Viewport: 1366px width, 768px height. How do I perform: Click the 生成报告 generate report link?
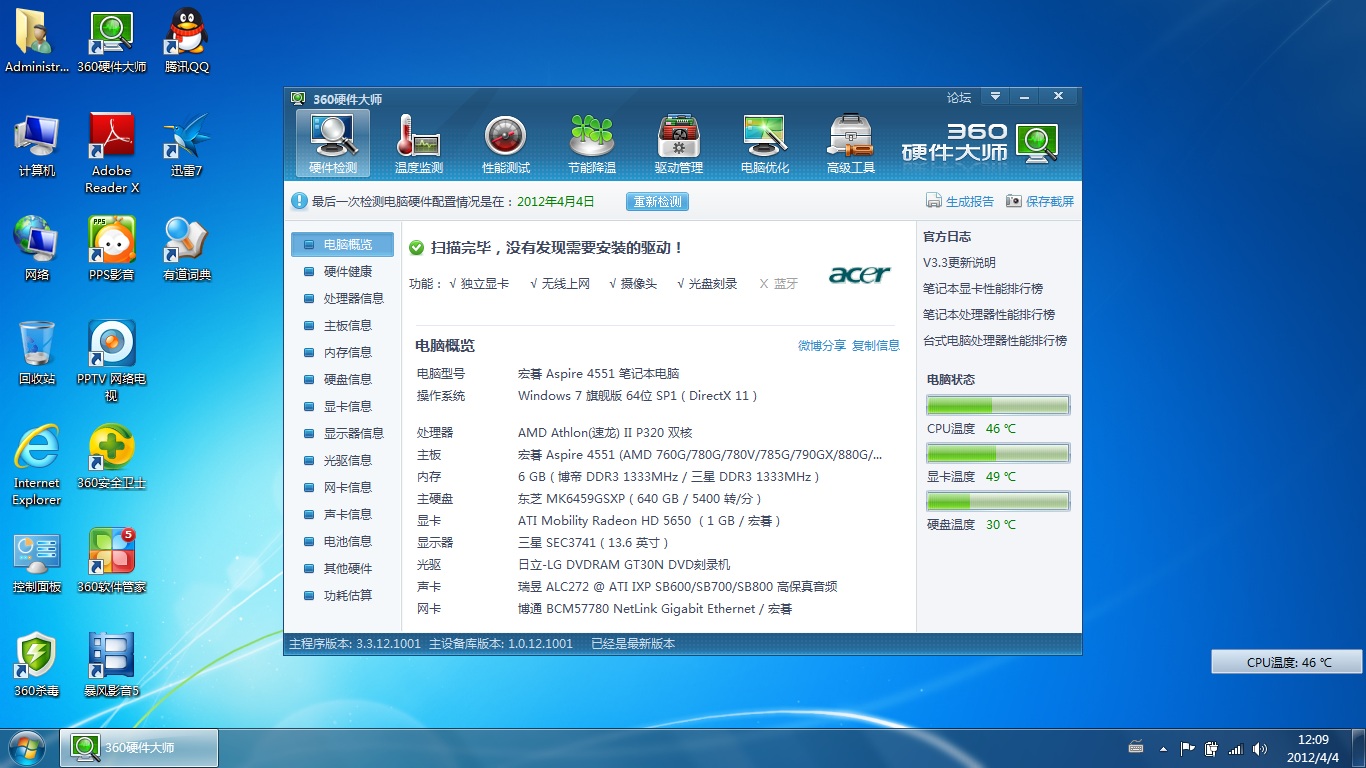click(969, 201)
